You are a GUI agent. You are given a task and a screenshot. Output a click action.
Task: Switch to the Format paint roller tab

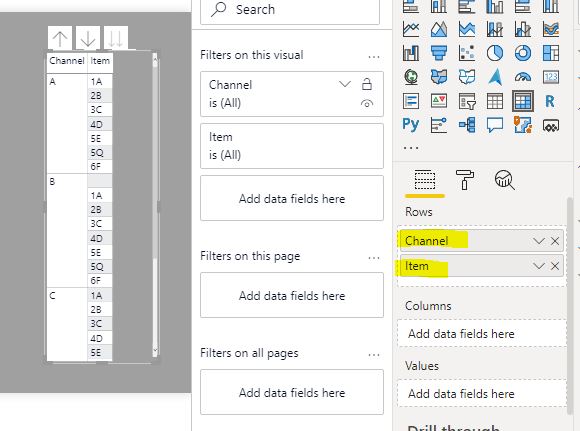[465, 180]
